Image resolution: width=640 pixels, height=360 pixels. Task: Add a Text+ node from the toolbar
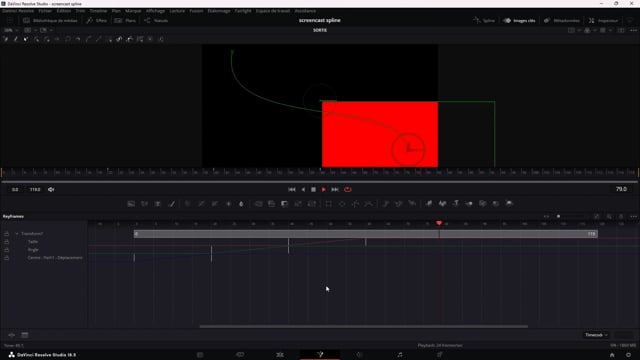[x=158, y=204]
